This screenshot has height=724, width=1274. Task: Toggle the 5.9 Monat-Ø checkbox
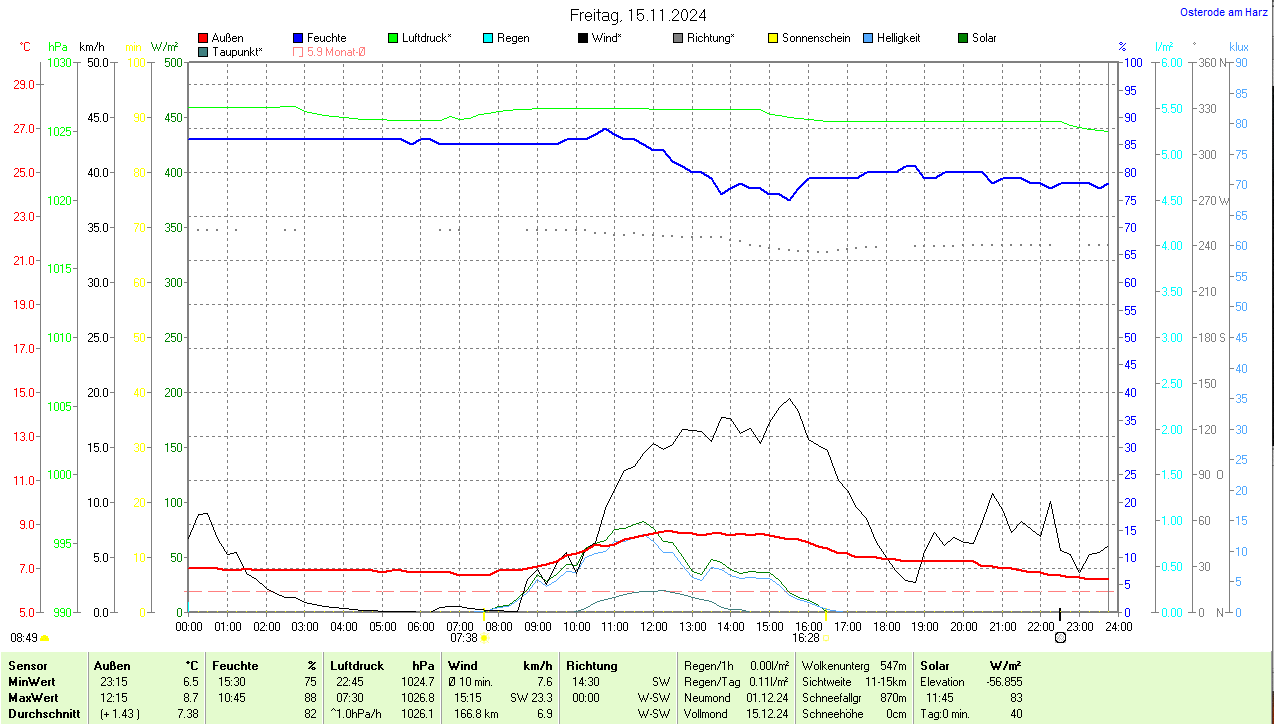click(x=298, y=52)
